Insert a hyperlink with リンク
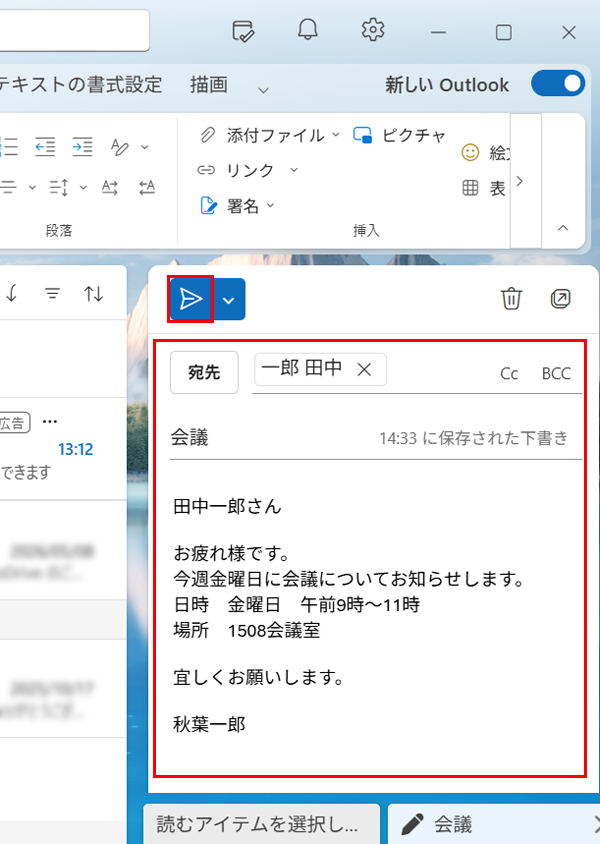The height and width of the screenshot is (844, 600). tap(236, 170)
